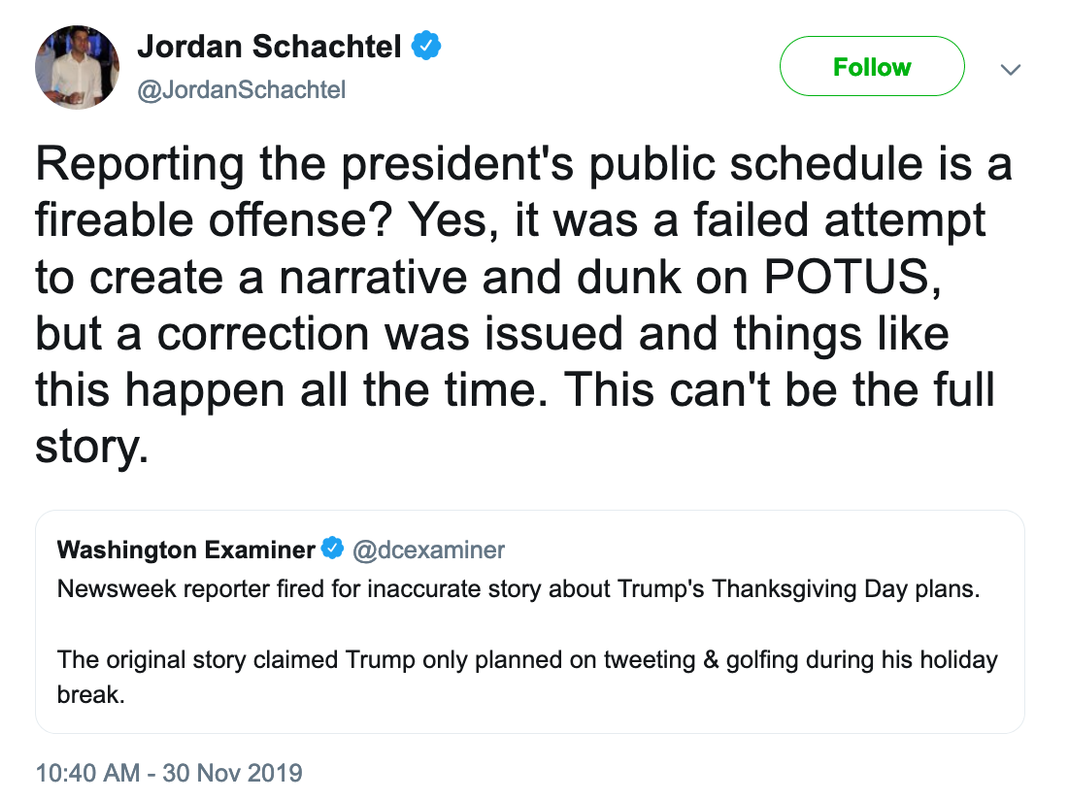
Task: Click 'The original story claimed' paragraph
Action: click(200, 659)
